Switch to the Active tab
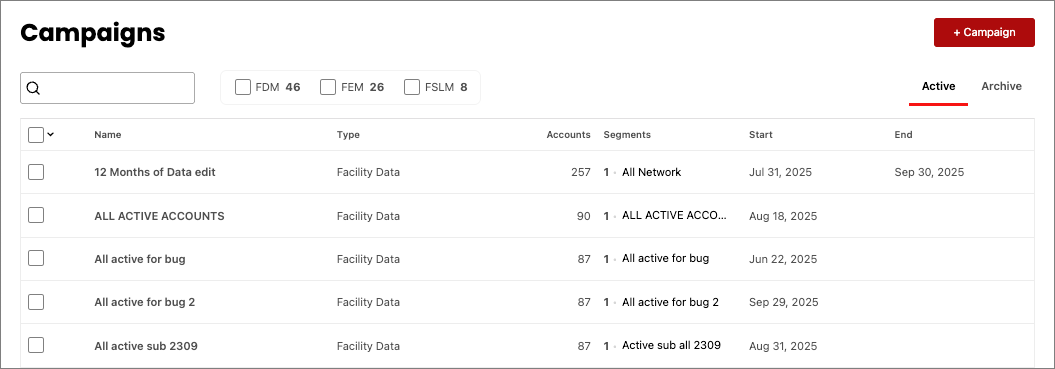Image resolution: width=1055 pixels, height=369 pixels. point(938,86)
